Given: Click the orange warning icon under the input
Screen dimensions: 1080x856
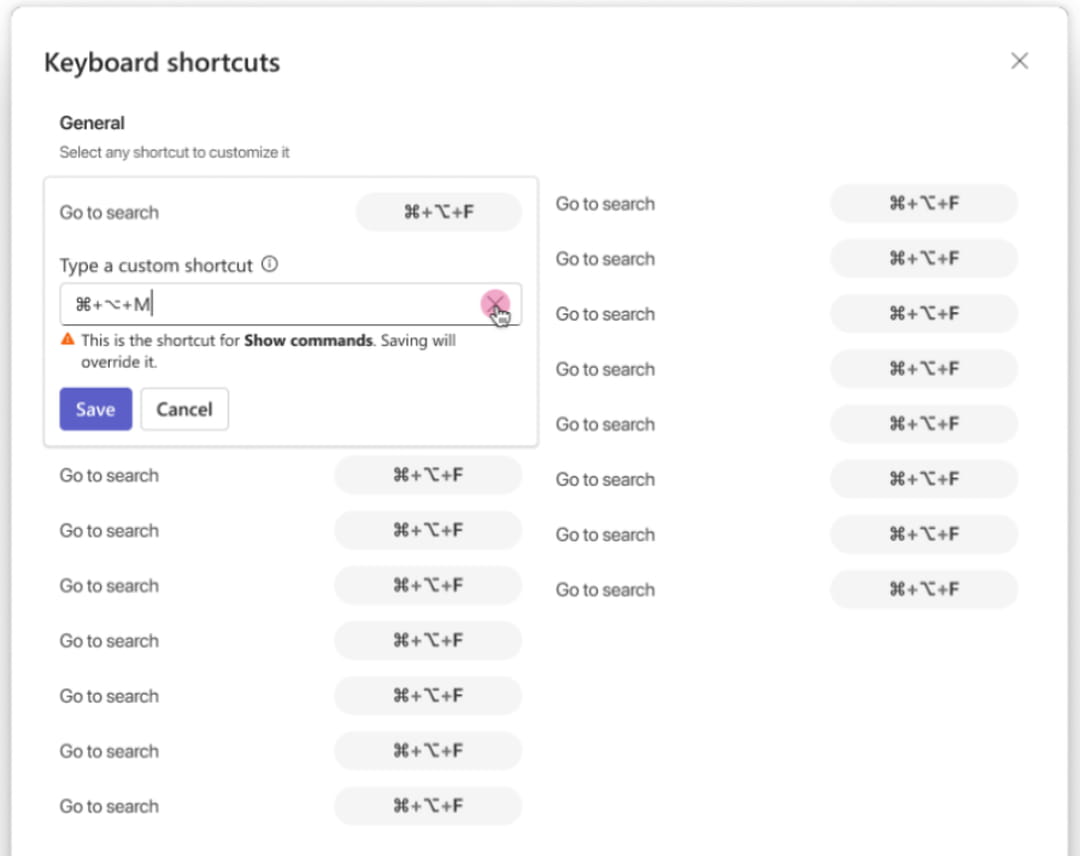Looking at the screenshot, I should click(x=68, y=340).
